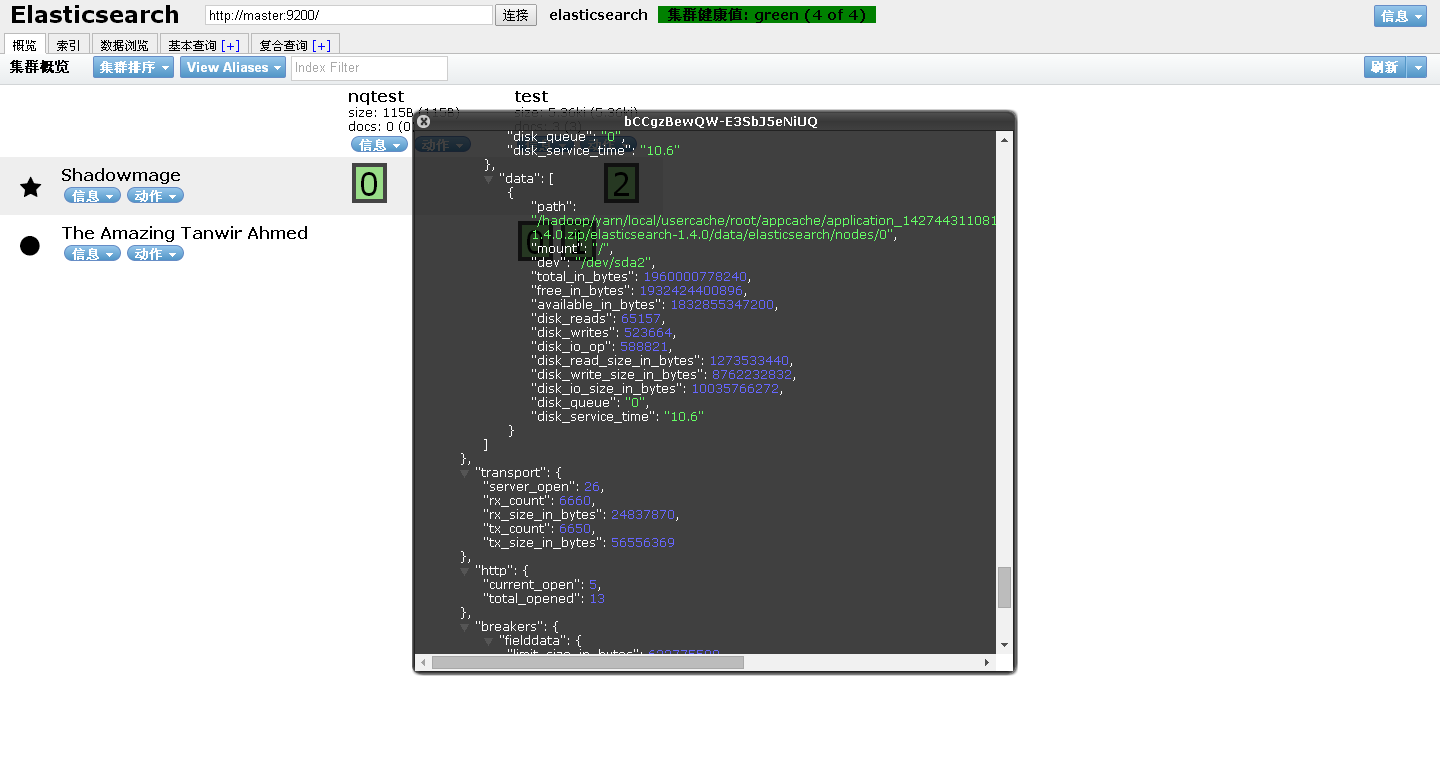This screenshot has height=782, width=1440.
Task: Click the 连接 connect button
Action: click(x=516, y=15)
